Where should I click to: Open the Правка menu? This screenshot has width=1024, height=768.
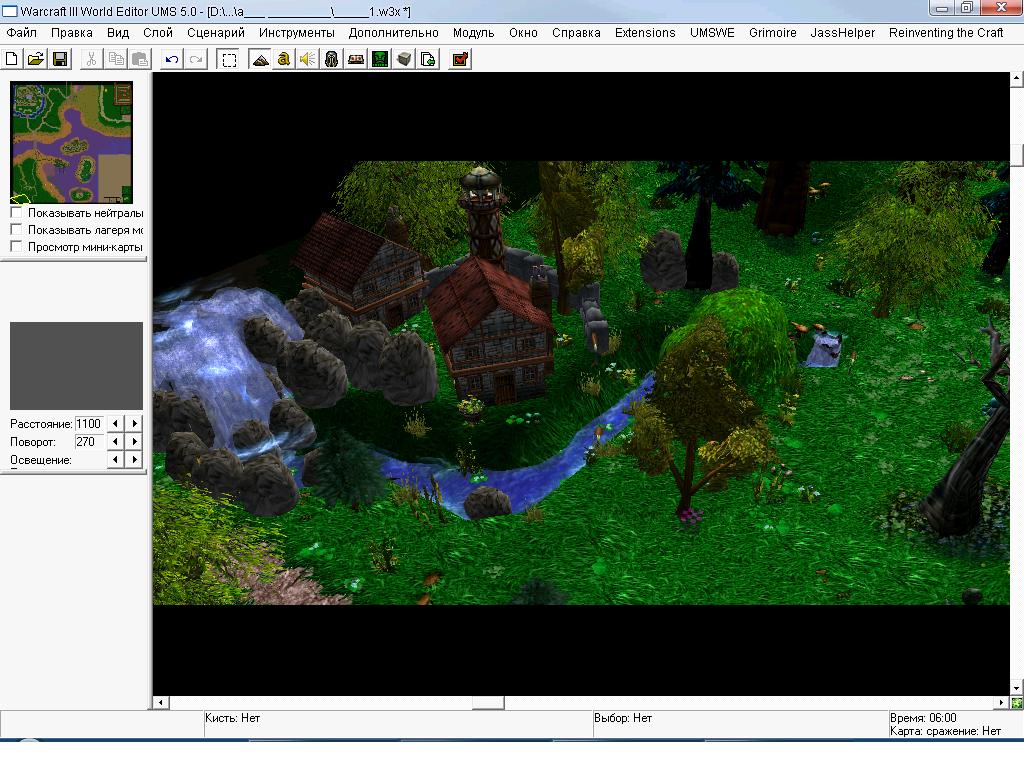(72, 33)
